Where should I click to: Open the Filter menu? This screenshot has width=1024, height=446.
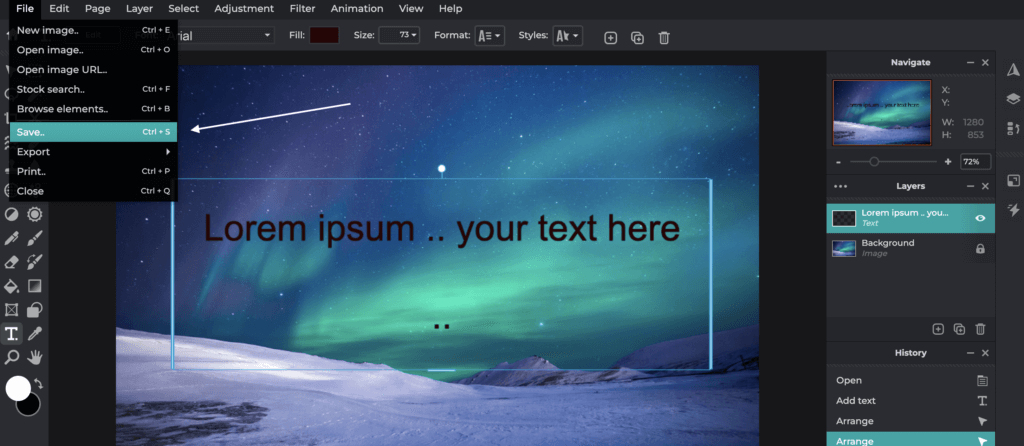pyautogui.click(x=303, y=8)
